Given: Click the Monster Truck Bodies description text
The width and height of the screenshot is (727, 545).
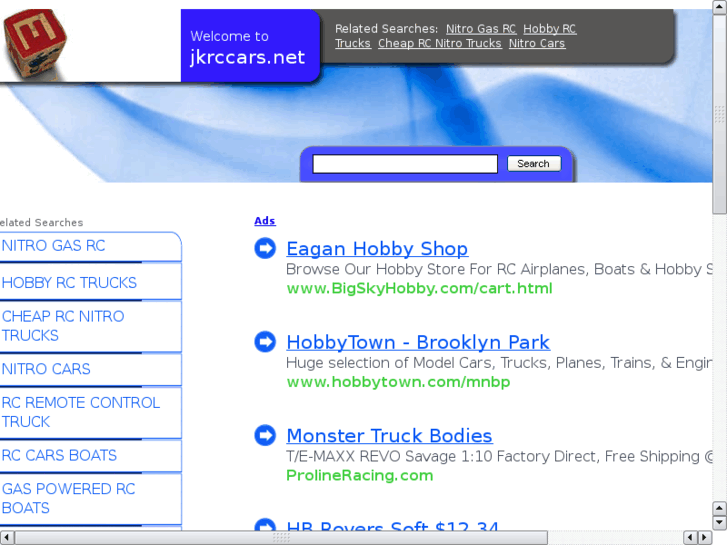Looking at the screenshot, I should coord(499,456).
